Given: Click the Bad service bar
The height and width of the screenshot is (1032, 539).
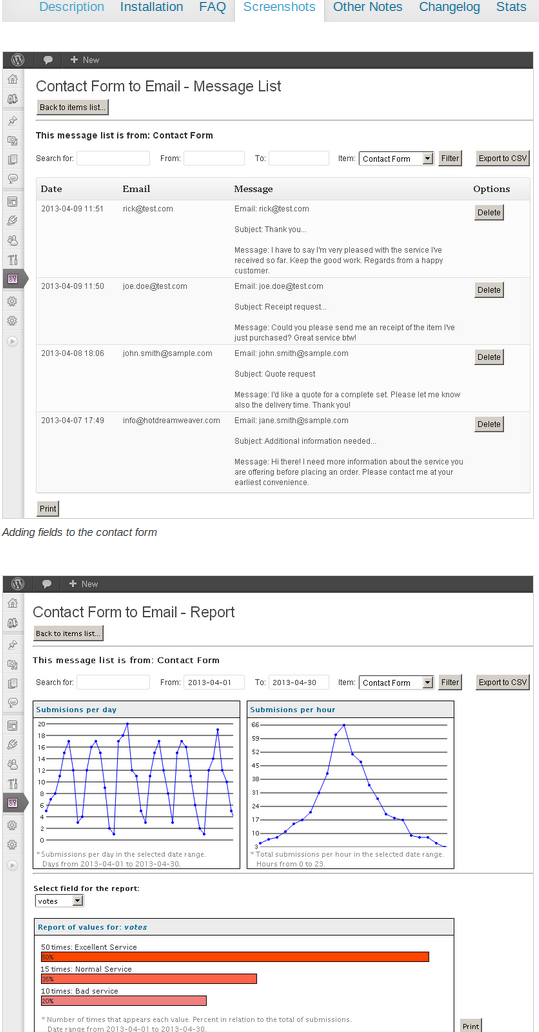Looking at the screenshot, I should coord(124,1001).
